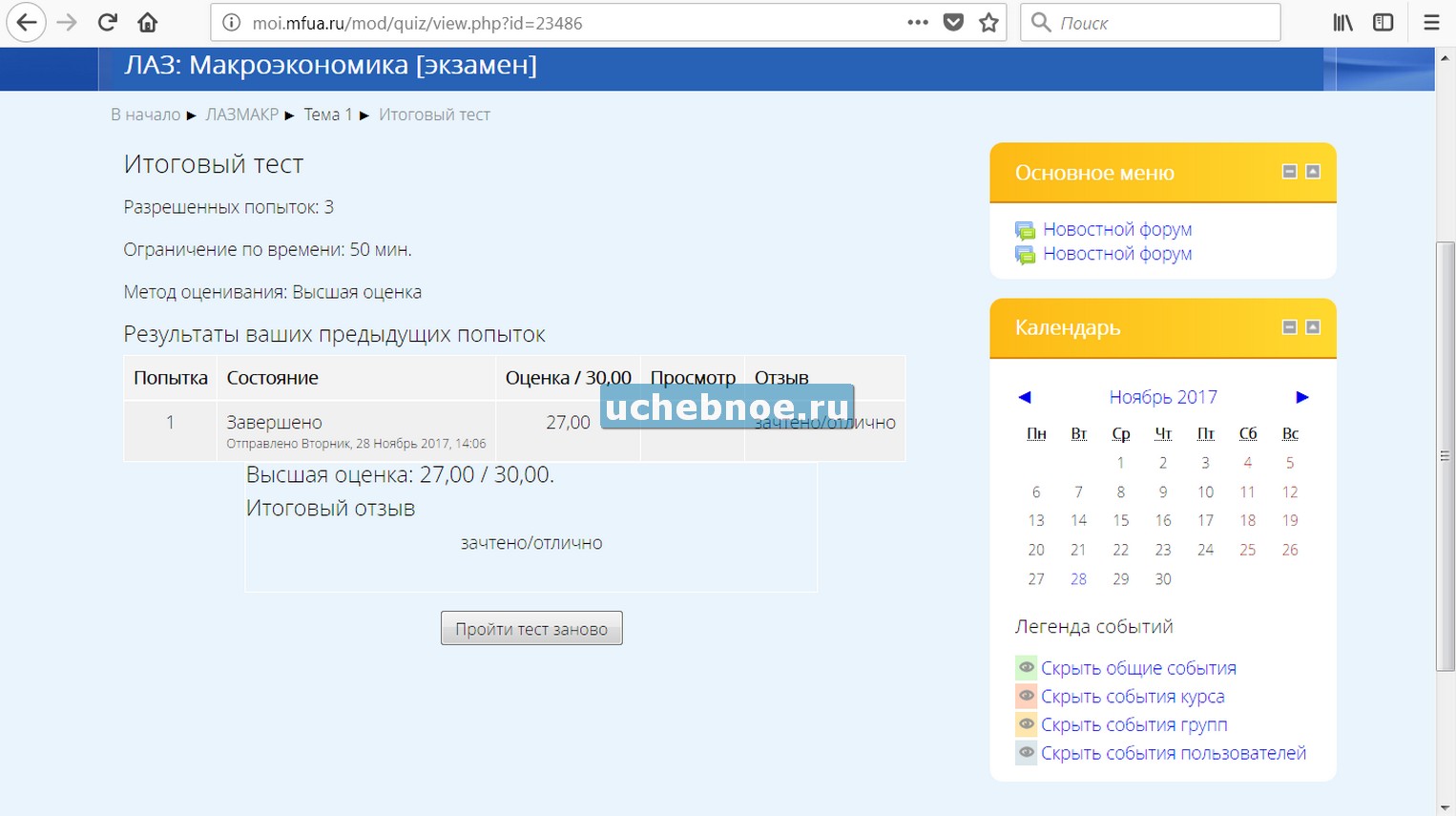The image size is (1456, 816).
Task: Click the Высшая оценка: 27,00 / 30,00 text
Action: click(x=400, y=474)
